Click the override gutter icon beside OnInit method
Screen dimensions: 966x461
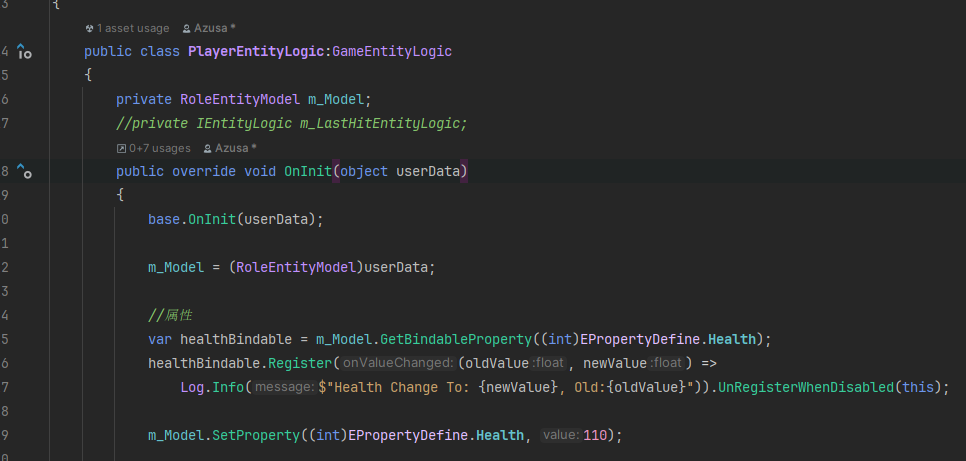pyautogui.click(x=25, y=172)
